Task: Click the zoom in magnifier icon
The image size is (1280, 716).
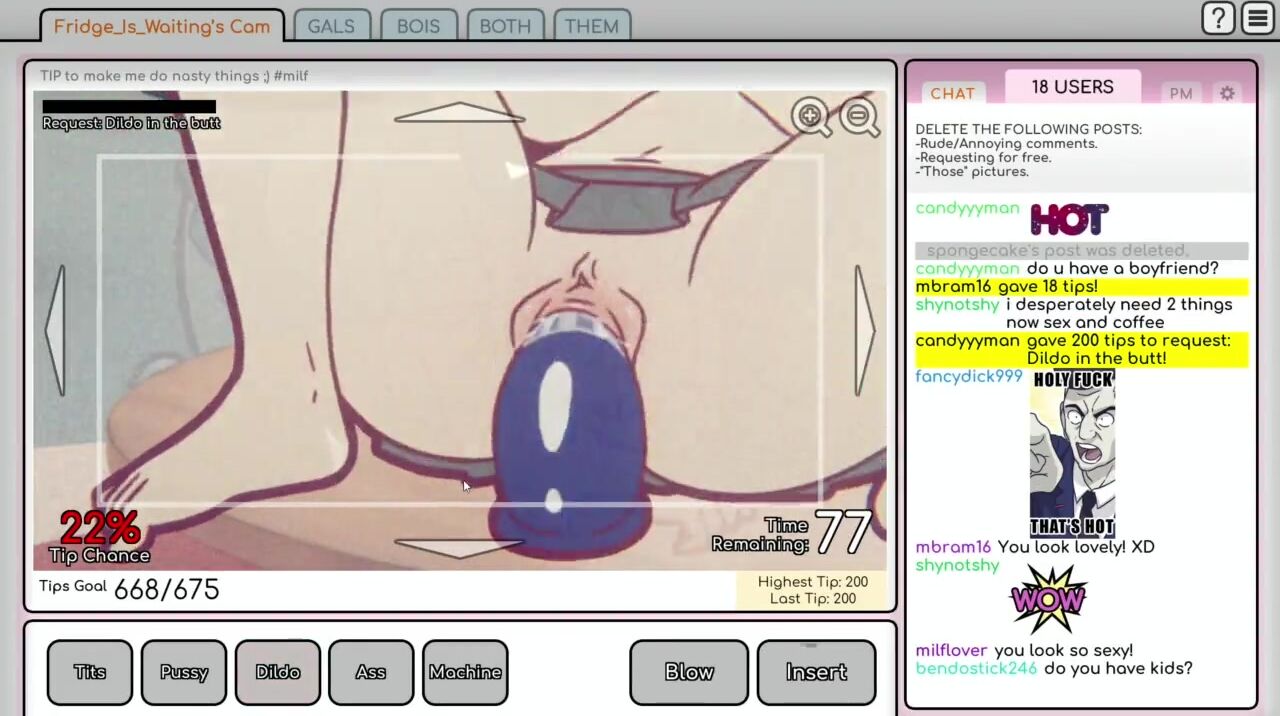Action: click(811, 116)
